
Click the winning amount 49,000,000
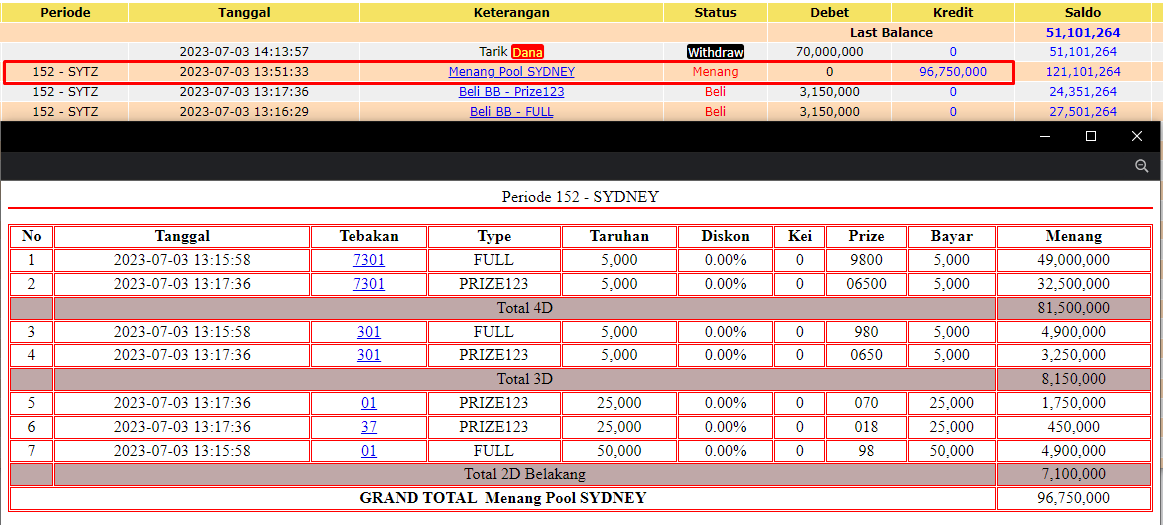click(x=1073, y=260)
